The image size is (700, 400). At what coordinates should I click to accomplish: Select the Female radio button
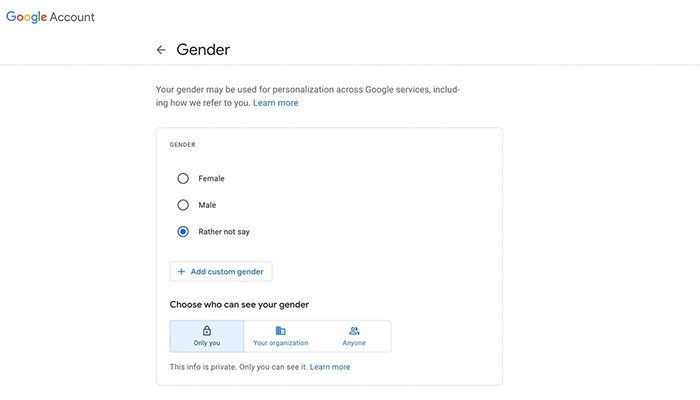pos(183,179)
